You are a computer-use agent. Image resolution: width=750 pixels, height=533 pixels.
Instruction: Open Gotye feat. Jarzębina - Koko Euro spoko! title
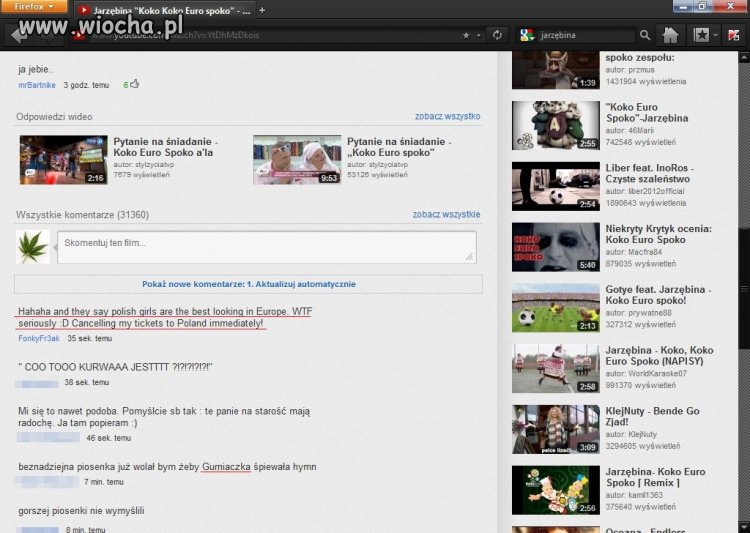pyautogui.click(x=658, y=295)
